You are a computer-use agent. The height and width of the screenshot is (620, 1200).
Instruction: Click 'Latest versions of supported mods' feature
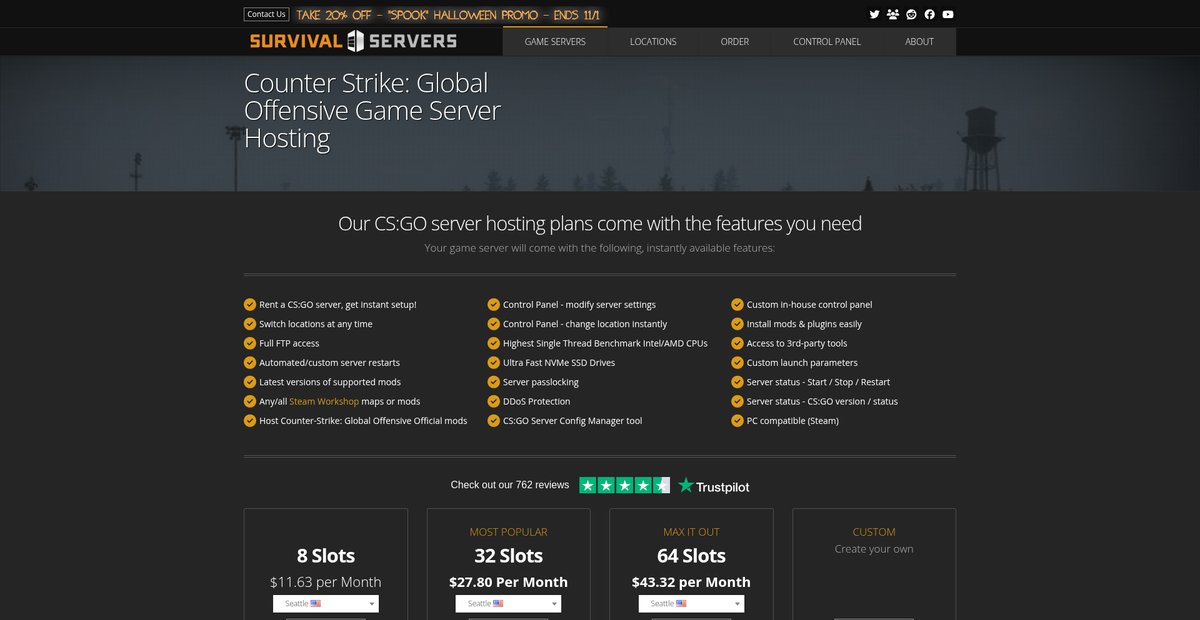(330, 382)
